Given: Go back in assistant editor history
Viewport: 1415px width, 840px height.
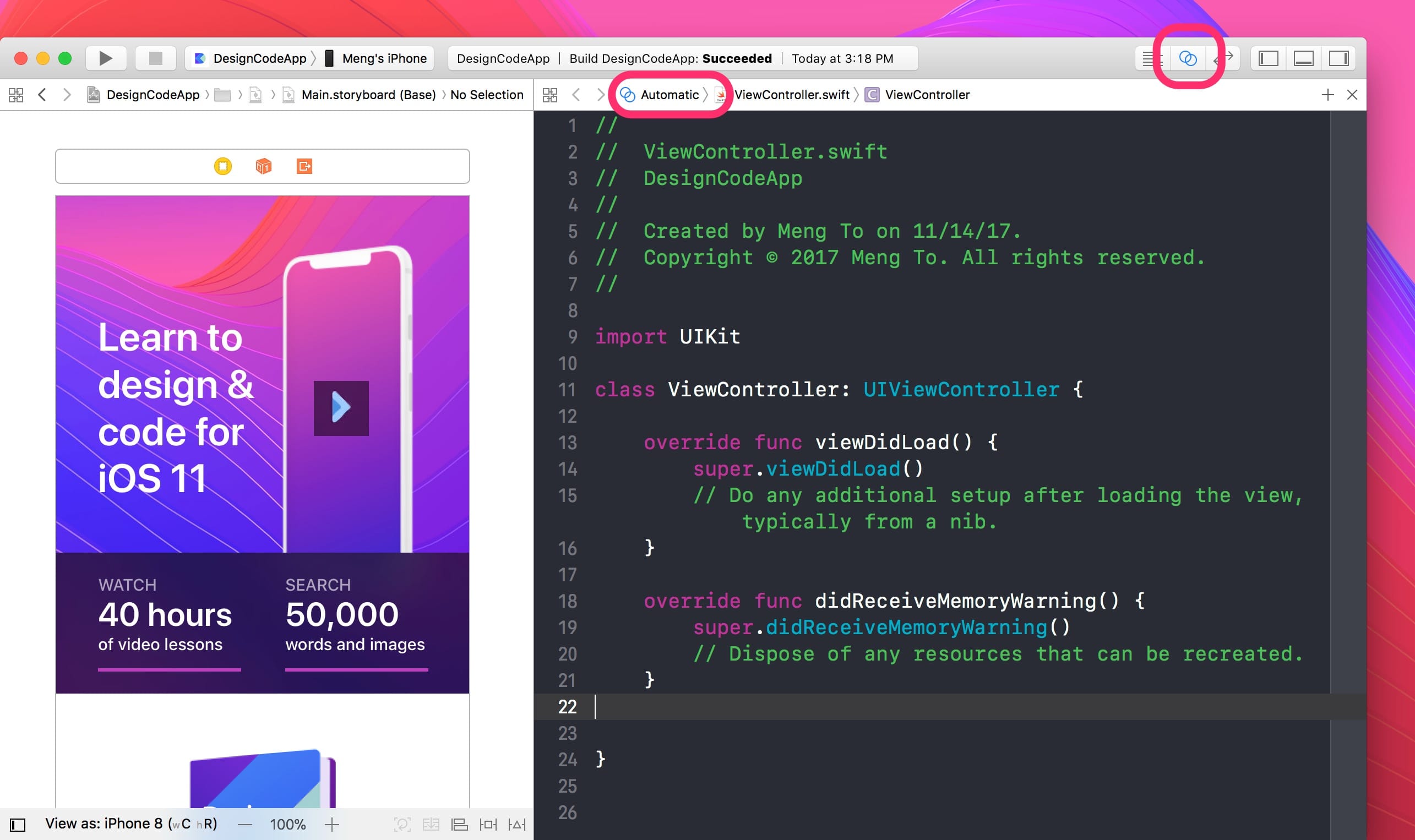Looking at the screenshot, I should (x=576, y=95).
